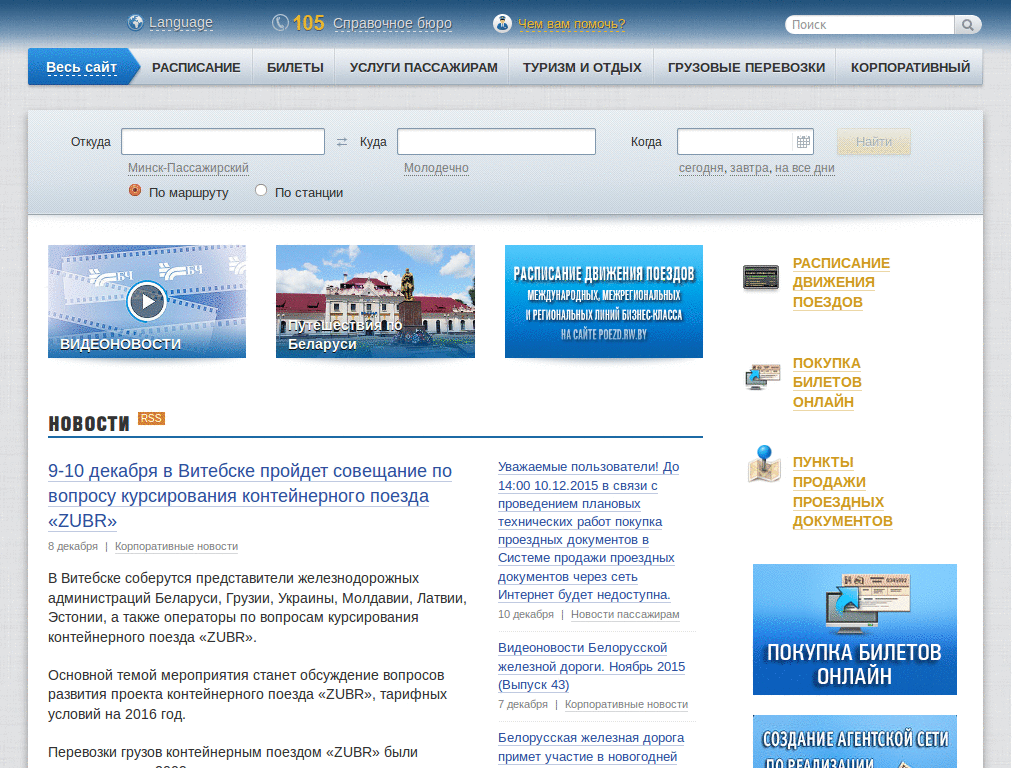
Task: Click the Минск-Пассажирский suggestion
Action: tap(188, 168)
